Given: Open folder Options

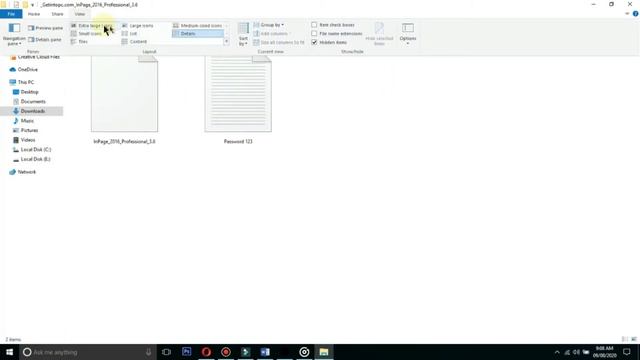Looking at the screenshot, I should coord(408,34).
